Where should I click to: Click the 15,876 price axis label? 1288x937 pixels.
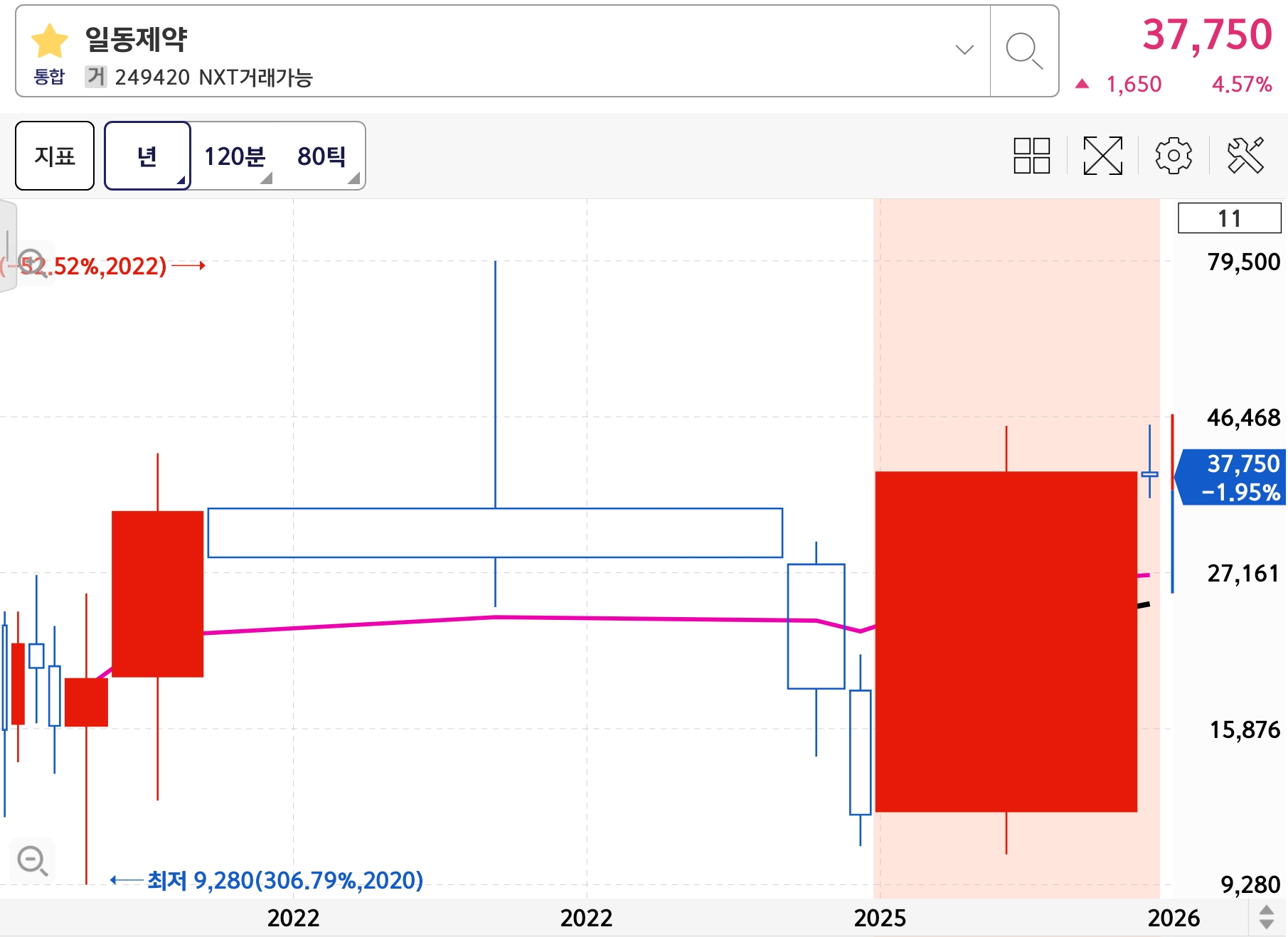point(1245,730)
